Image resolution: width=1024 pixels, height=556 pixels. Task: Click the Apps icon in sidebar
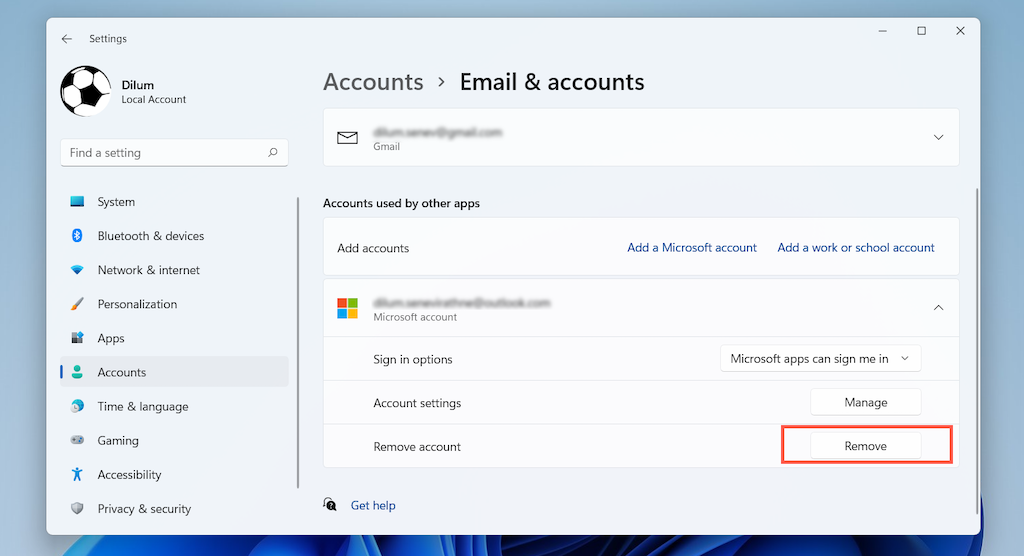tap(78, 338)
